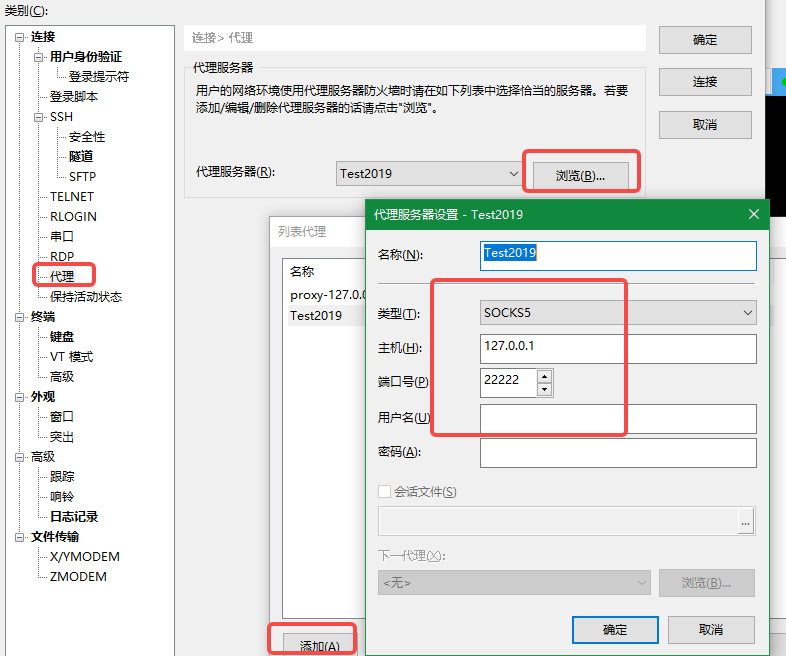Select the X/YMODEM file transfer item
The width and height of the screenshot is (786, 656).
coord(85,556)
